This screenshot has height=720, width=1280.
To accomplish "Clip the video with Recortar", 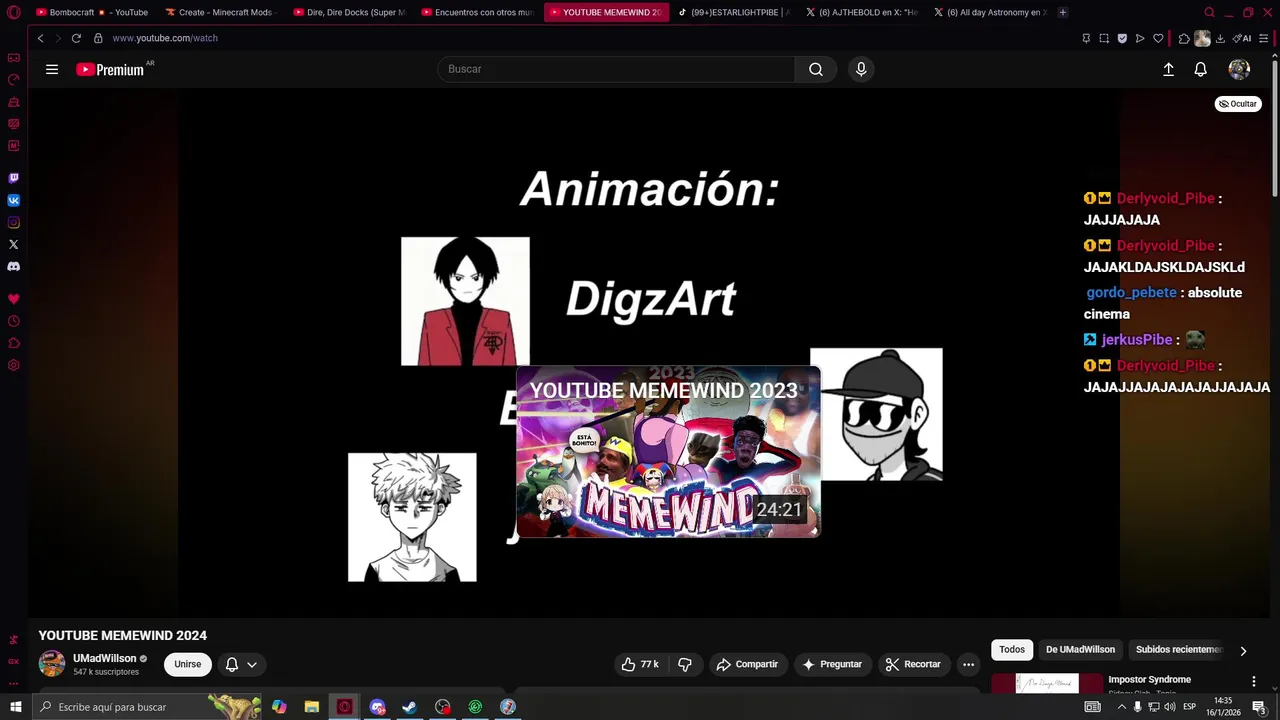I will (913, 664).
